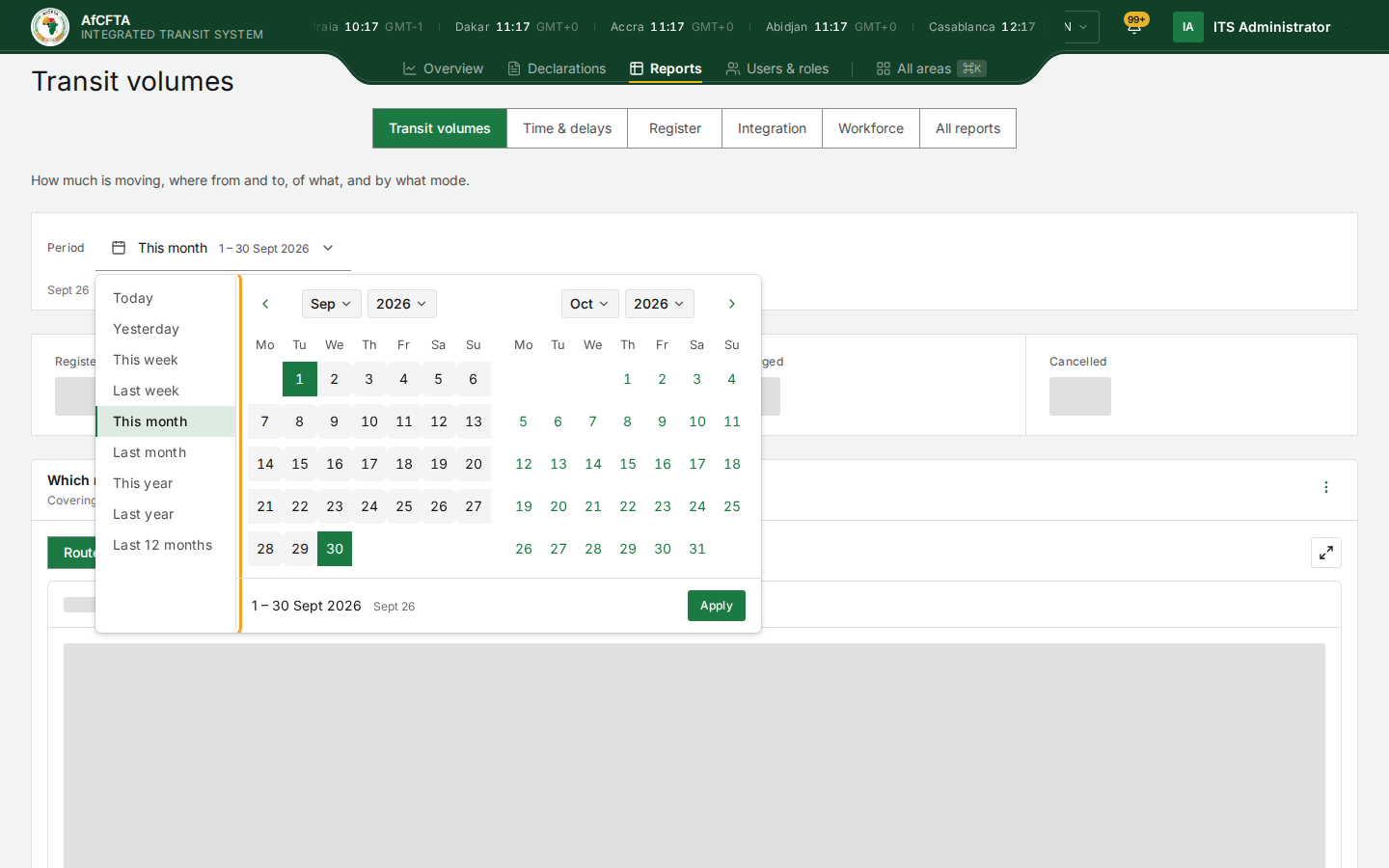Select September 1 in calendar
The width and height of the screenshot is (1389, 868).
(x=300, y=379)
